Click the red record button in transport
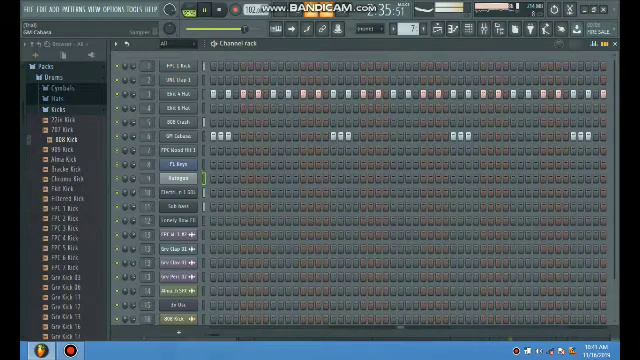 pyautogui.click(x=235, y=10)
